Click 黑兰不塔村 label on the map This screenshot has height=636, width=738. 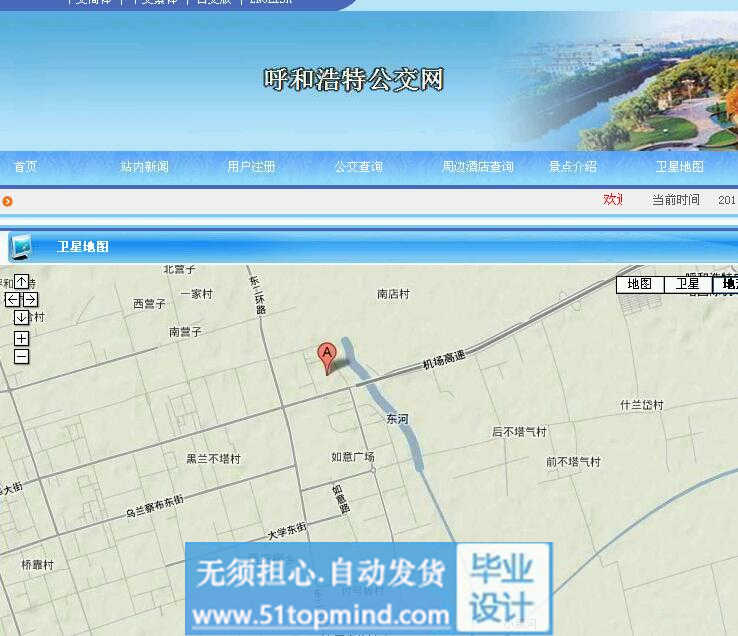pos(214,459)
